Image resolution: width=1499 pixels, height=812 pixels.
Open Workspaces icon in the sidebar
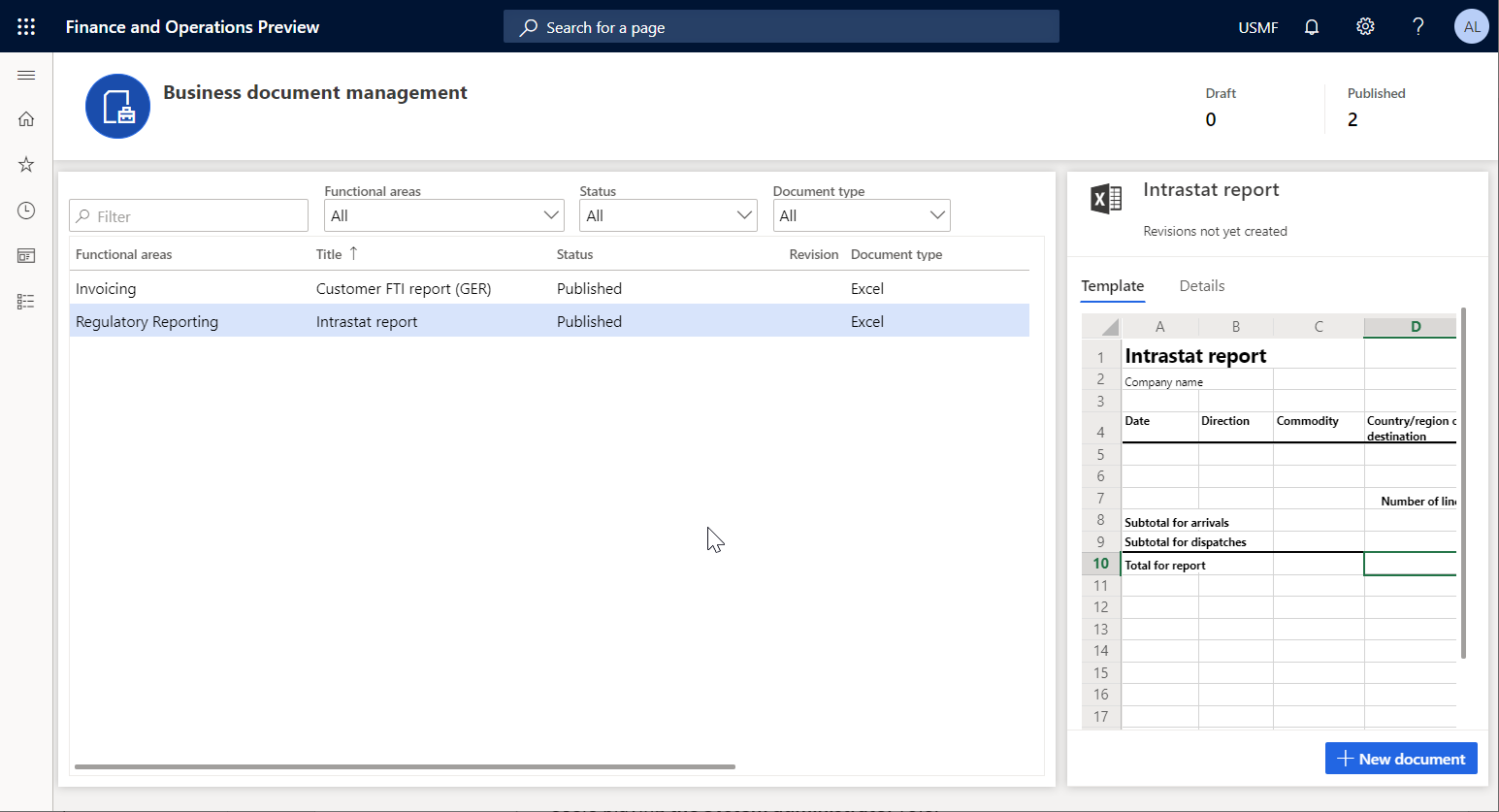click(x=26, y=256)
